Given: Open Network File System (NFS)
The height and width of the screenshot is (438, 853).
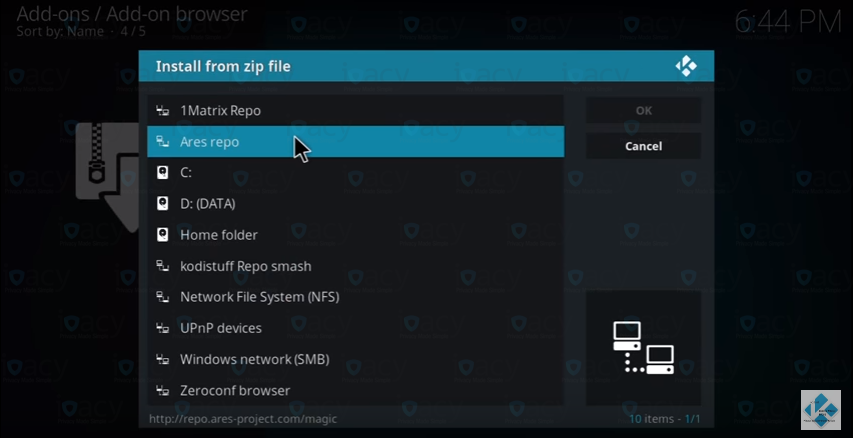Looking at the screenshot, I should (x=355, y=297).
